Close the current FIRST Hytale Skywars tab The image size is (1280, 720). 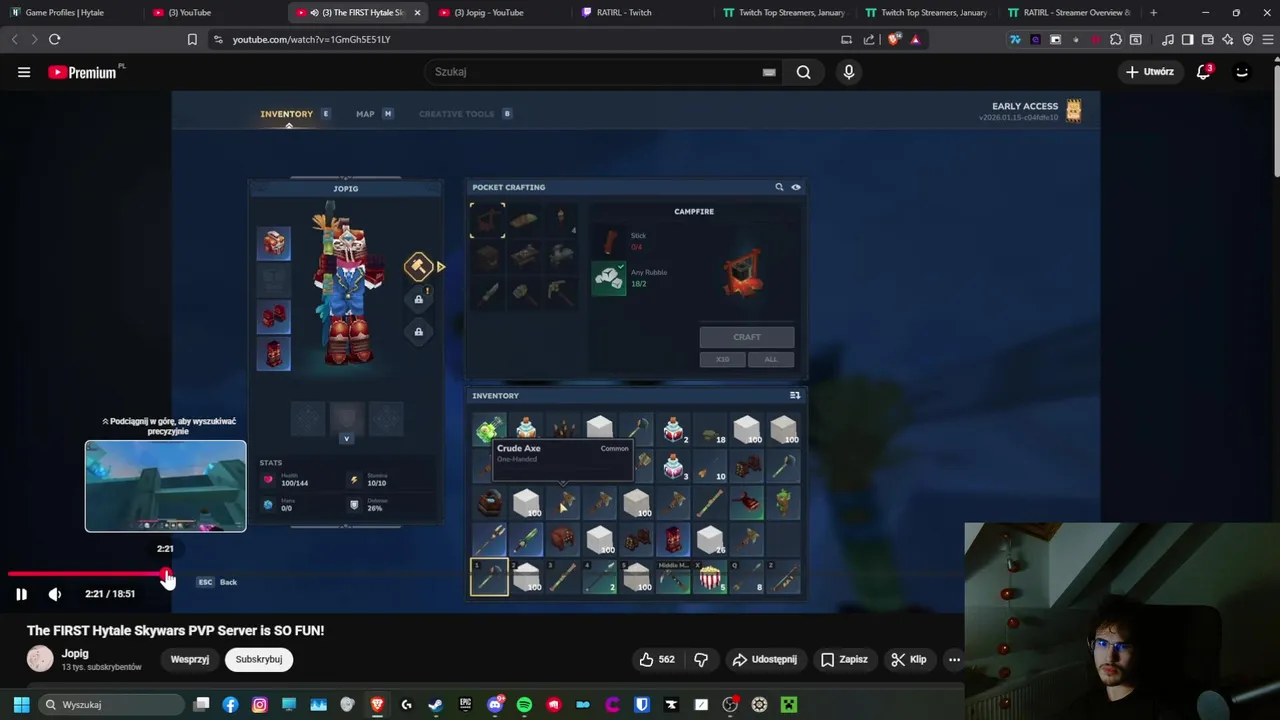[x=417, y=13]
